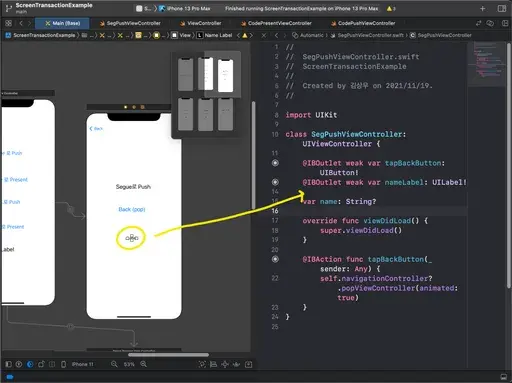Open the SegPushViewController class jump bar item
The image size is (512, 383).
(440, 35)
